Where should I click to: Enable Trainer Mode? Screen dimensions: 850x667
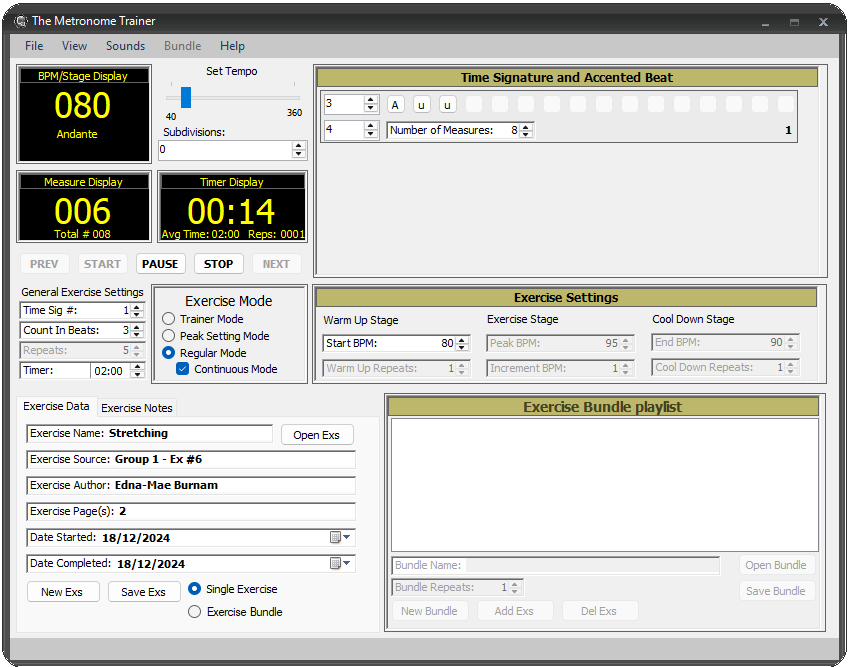pyautogui.click(x=167, y=319)
